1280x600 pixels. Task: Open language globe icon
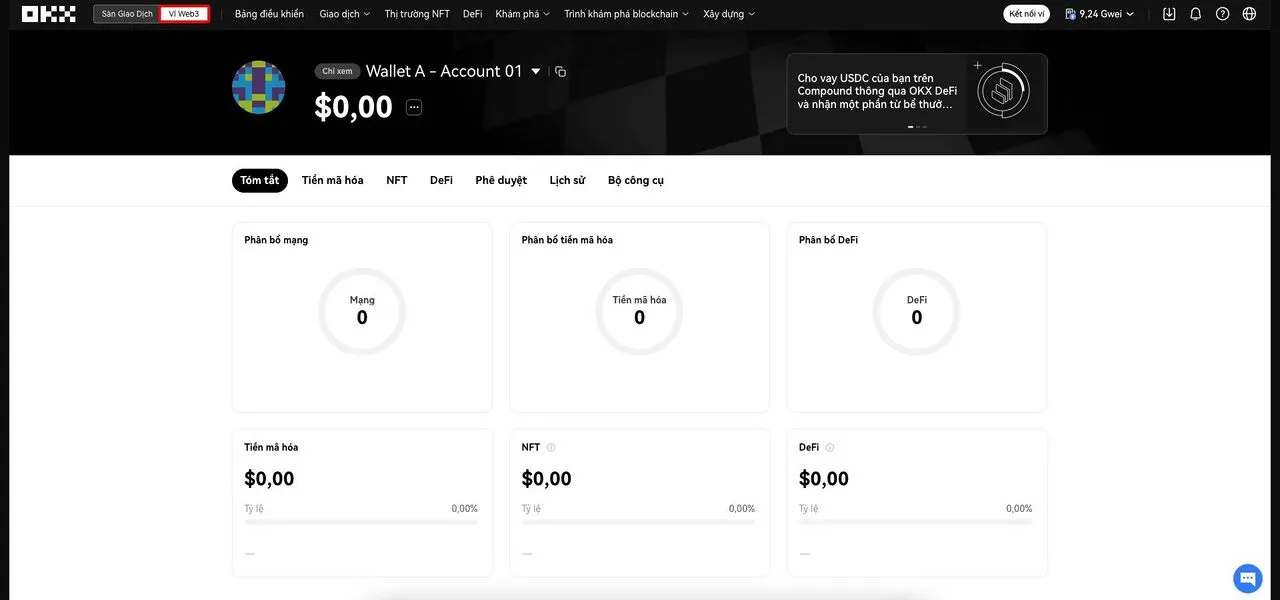[x=1249, y=14]
